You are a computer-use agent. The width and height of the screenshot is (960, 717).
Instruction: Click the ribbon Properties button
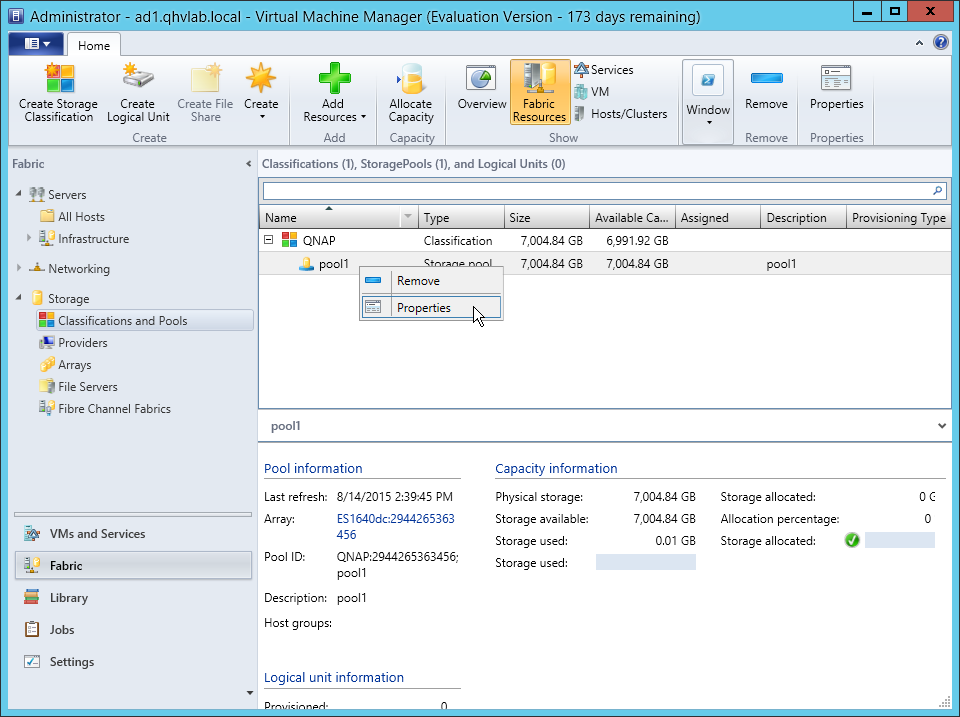pyautogui.click(x=836, y=89)
